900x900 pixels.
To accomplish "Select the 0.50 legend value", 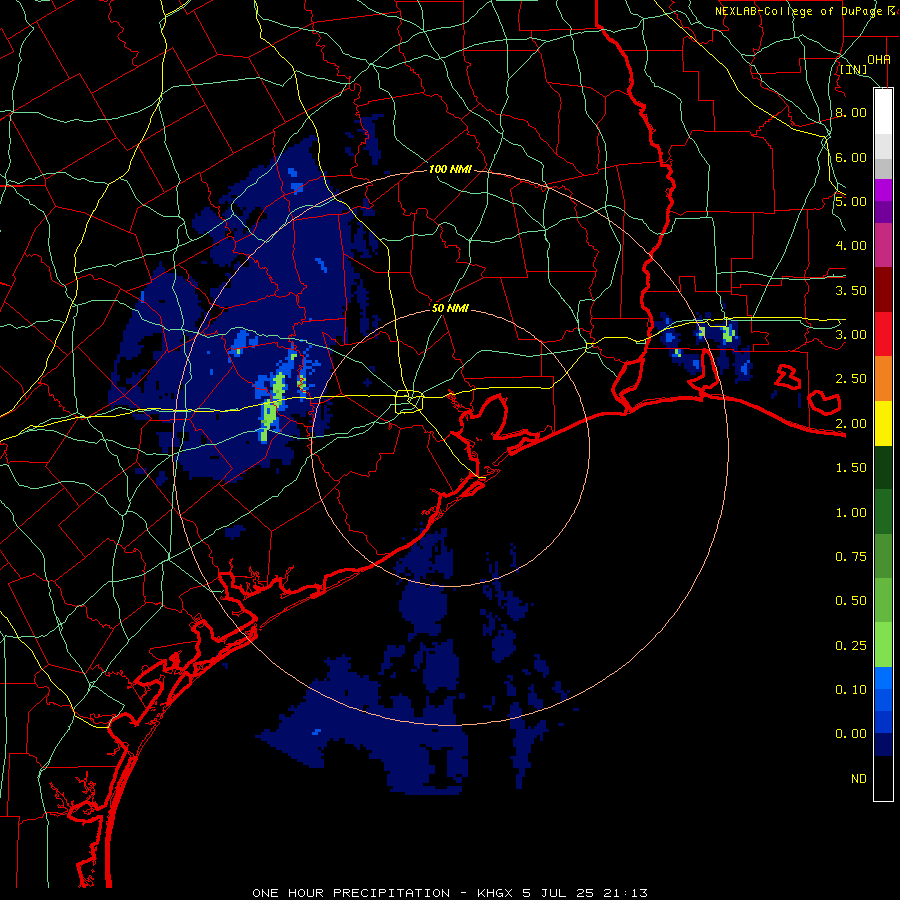I will tap(851, 601).
